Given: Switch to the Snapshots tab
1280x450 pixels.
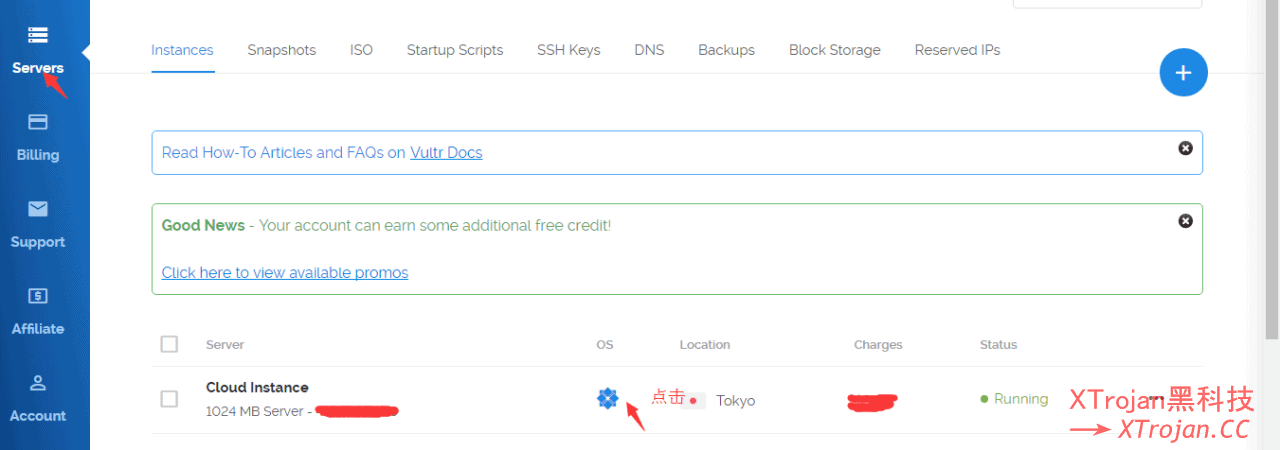Looking at the screenshot, I should point(281,50).
